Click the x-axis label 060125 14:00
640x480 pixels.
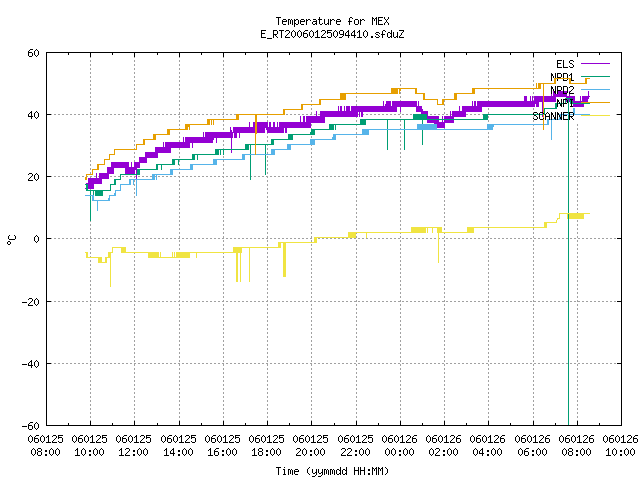178,446
